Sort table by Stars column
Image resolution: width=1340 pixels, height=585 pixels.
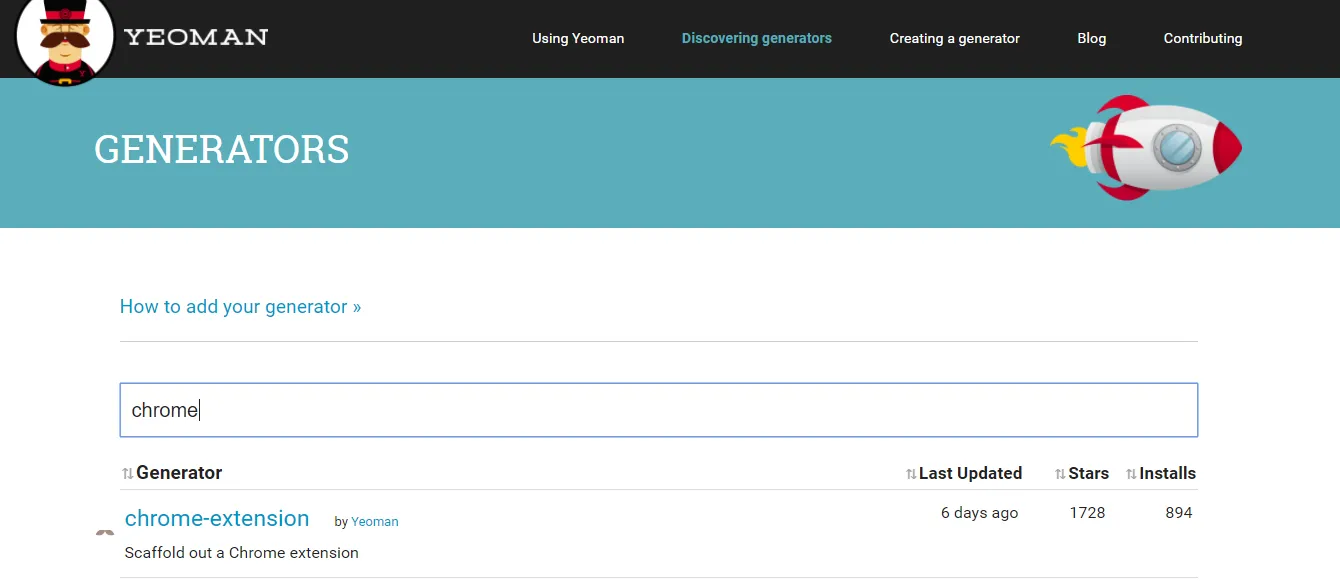(x=1088, y=473)
